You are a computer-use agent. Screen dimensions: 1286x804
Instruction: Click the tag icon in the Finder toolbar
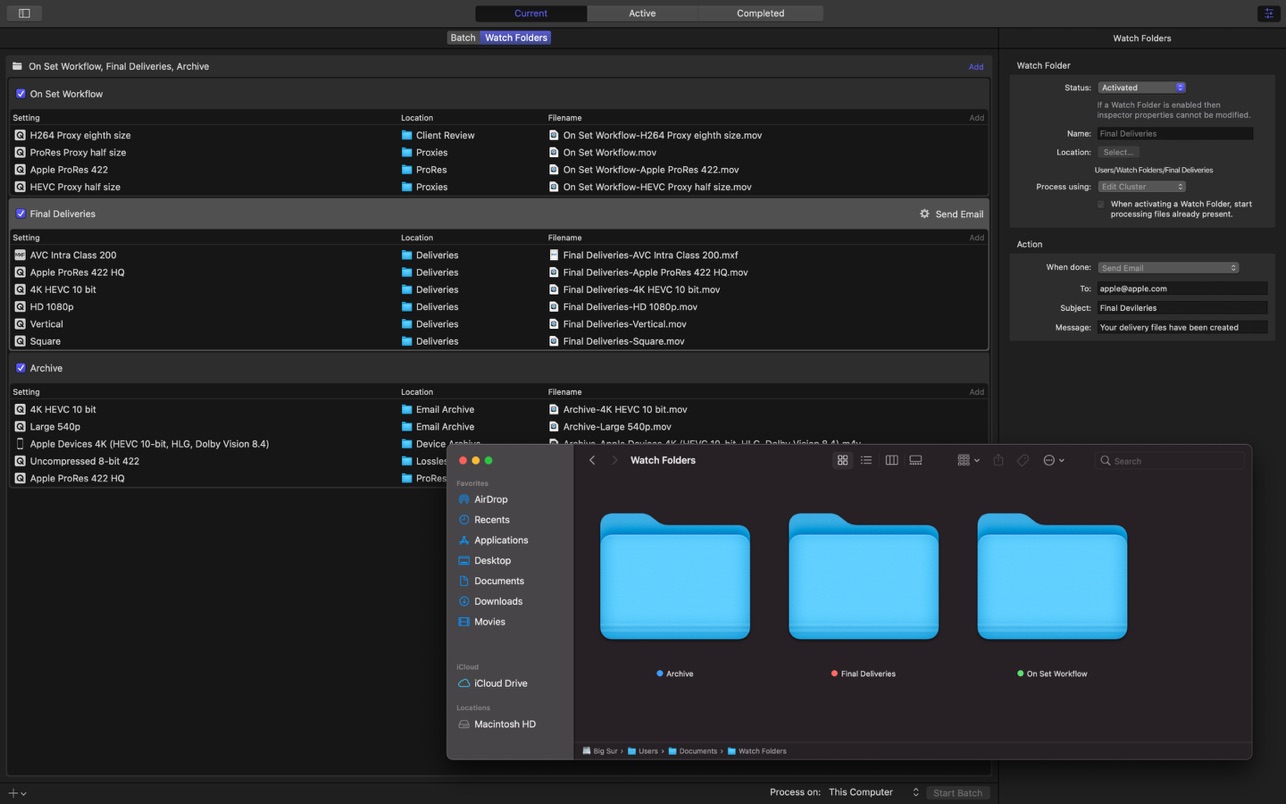tap(1022, 460)
